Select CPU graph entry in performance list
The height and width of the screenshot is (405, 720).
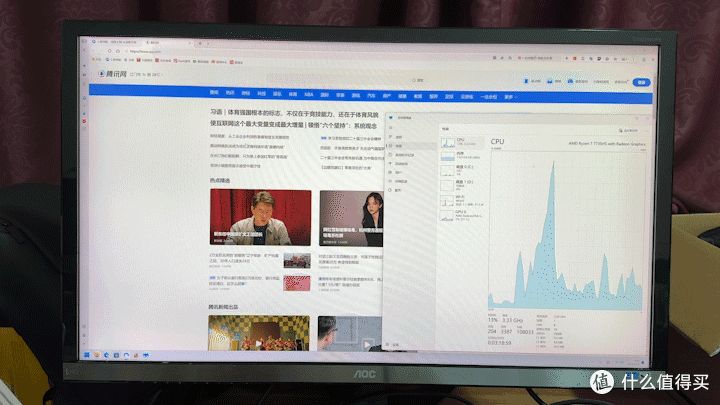point(462,142)
